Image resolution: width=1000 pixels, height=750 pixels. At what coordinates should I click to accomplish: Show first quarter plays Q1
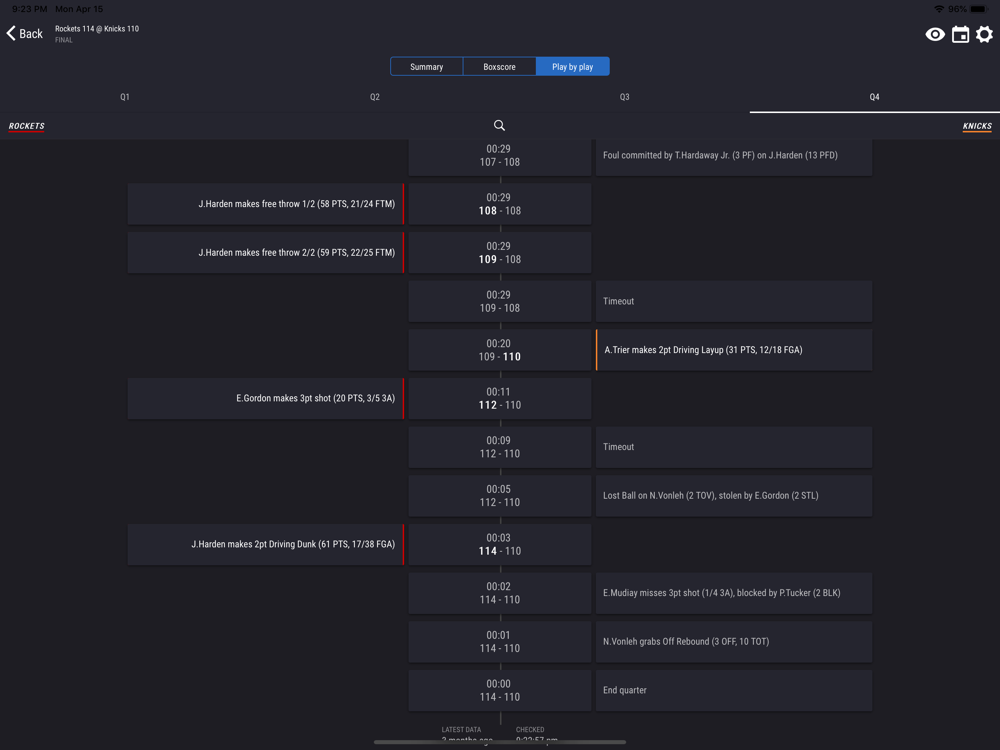pos(125,97)
